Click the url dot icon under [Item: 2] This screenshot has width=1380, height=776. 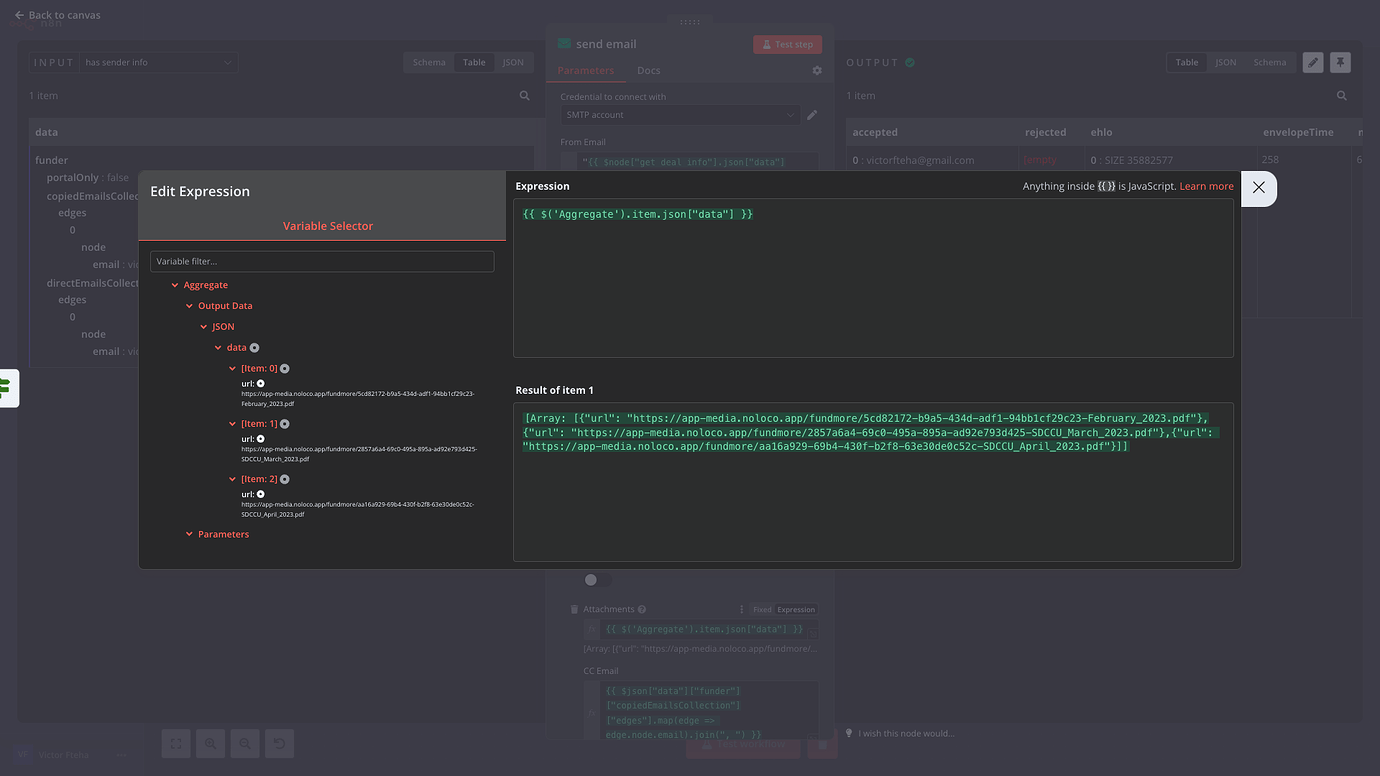click(x=261, y=494)
